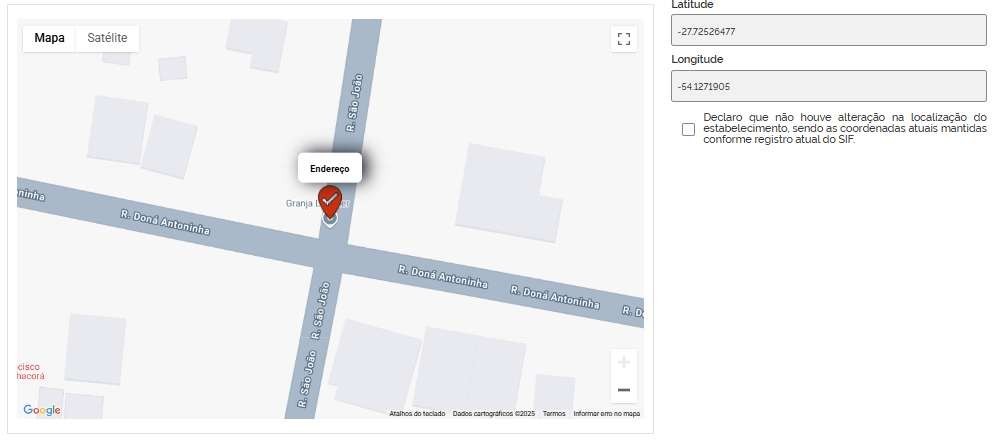Zoom out with the minus button
Image resolution: width=992 pixels, height=440 pixels.
623,389
